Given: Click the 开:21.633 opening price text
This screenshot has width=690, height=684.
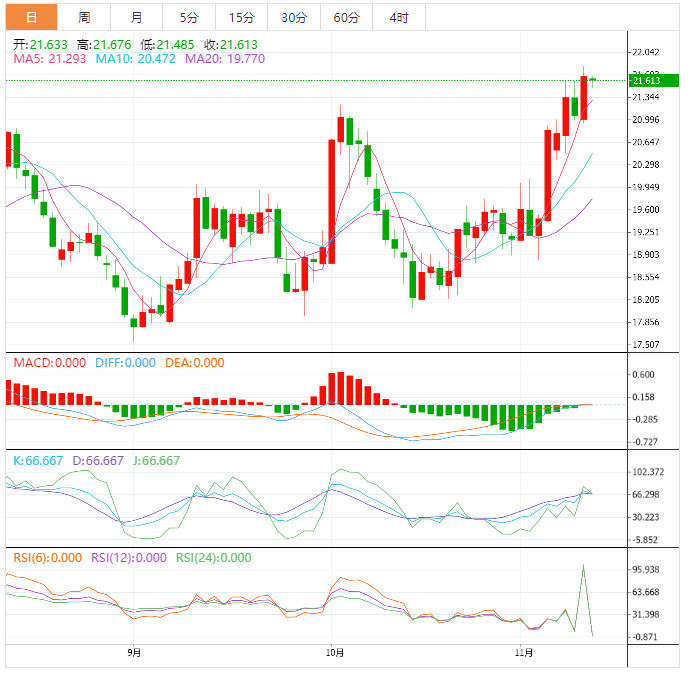Looking at the screenshot, I should pyautogui.click(x=40, y=44).
